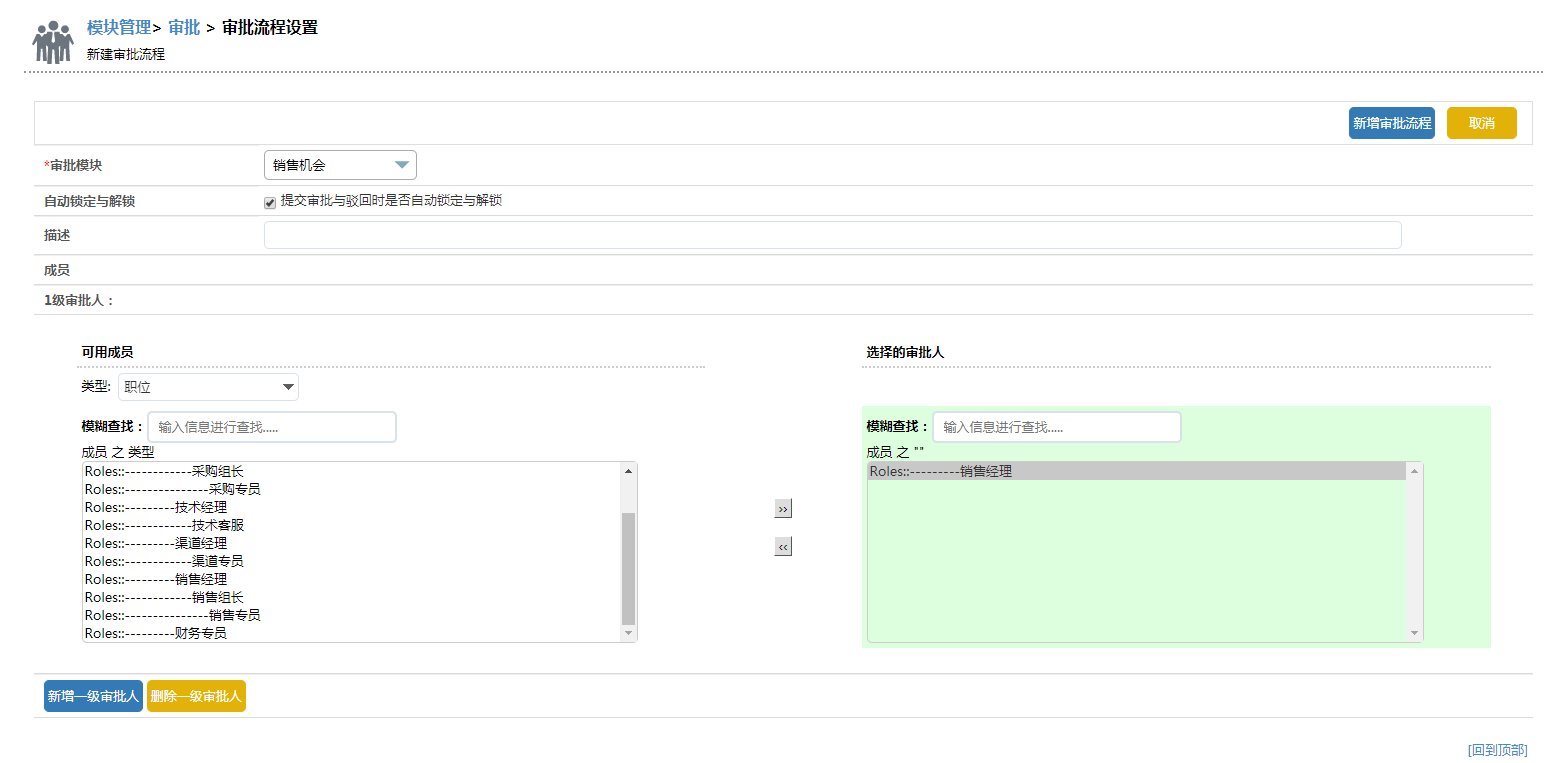Open the 审批模块 dropdown showing 销售机会
1553x763 pixels.
340,165
